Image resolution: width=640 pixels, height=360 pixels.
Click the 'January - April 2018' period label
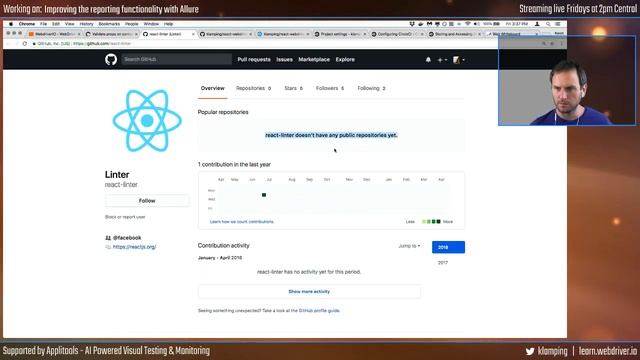[x=220, y=258]
